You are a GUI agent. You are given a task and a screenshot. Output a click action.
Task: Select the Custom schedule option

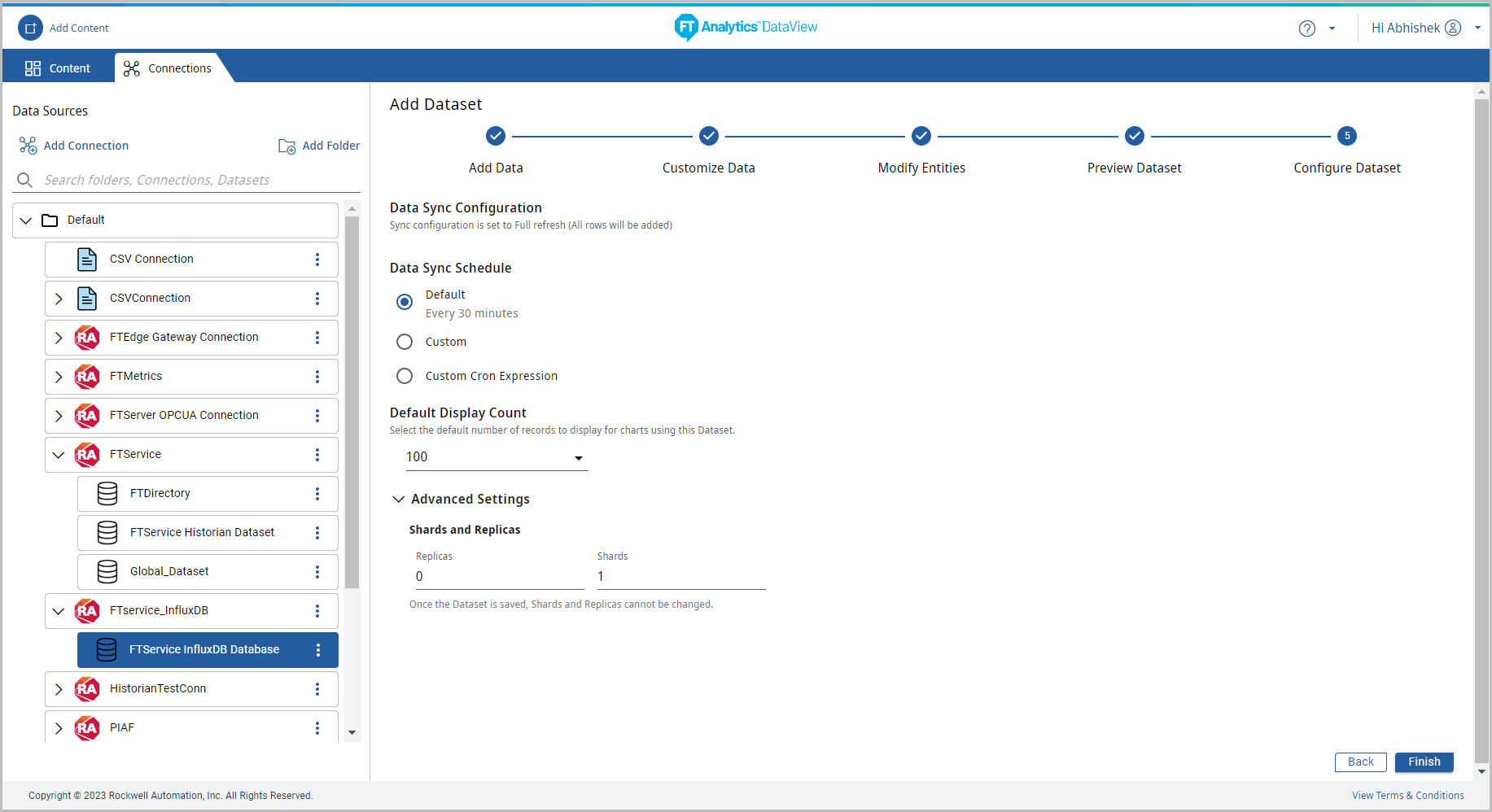pos(405,342)
